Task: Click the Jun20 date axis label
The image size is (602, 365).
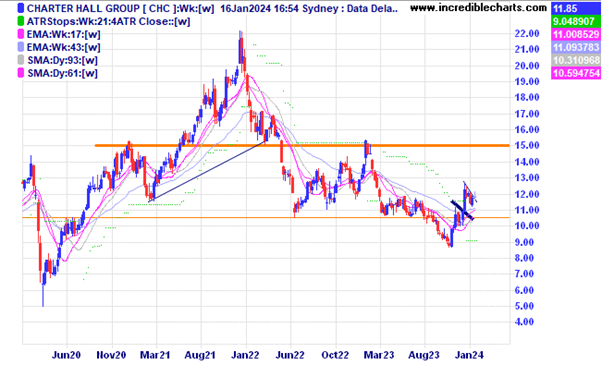Action: point(66,355)
